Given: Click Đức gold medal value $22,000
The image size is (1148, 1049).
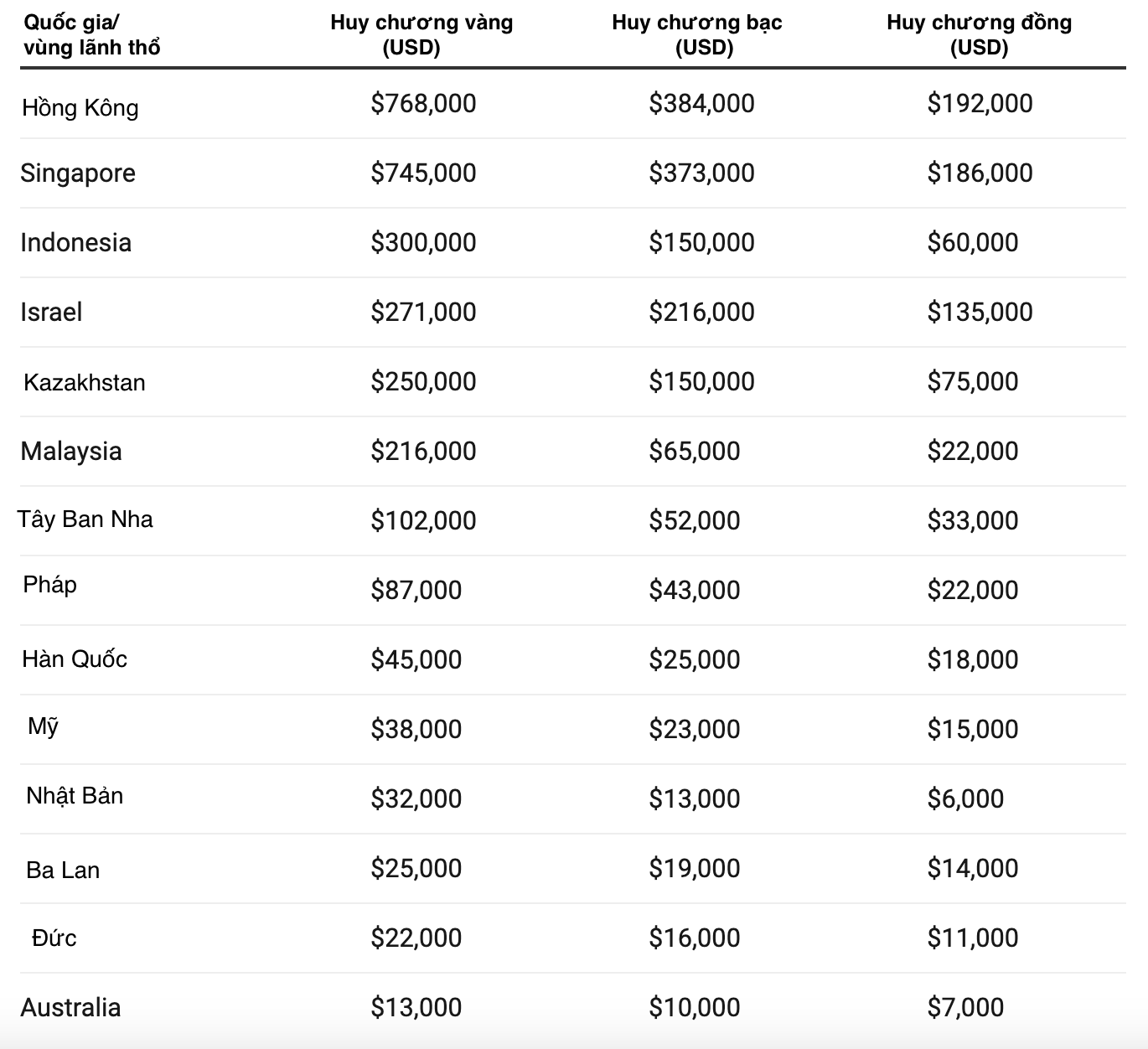Looking at the screenshot, I should pos(416,938).
